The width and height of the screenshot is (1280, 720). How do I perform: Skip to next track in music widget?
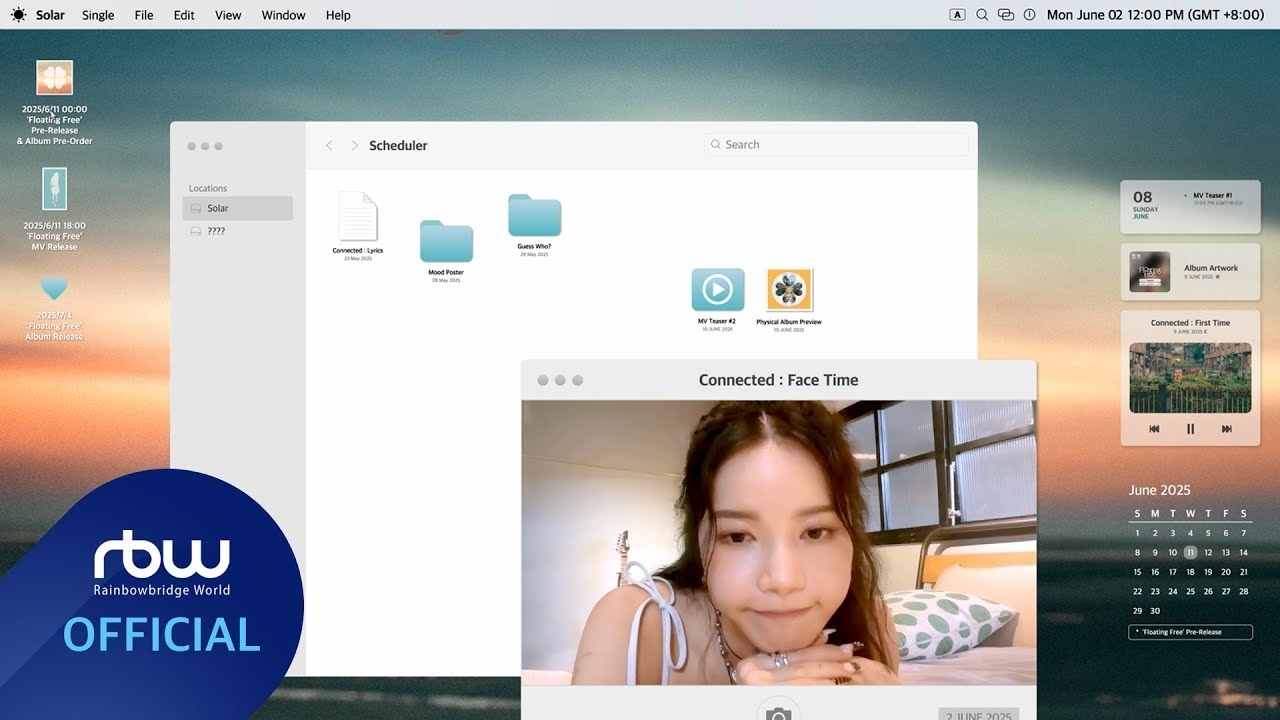click(1227, 429)
